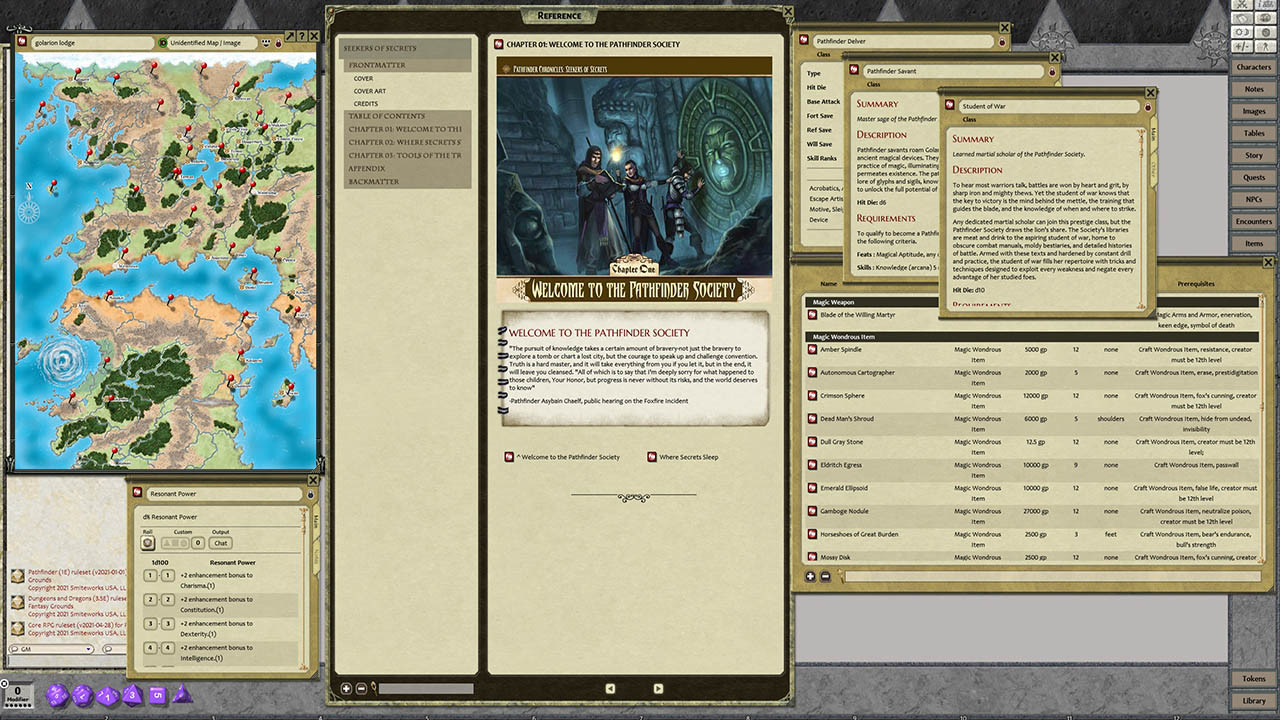Lock the Resonant Power window with its padlock
This screenshot has height=720, width=1280.
311,494
